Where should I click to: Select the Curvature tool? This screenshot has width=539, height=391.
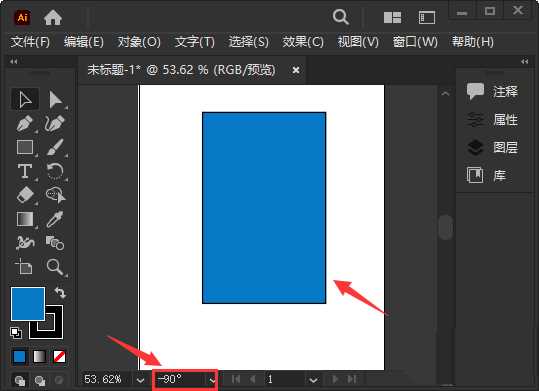(55, 123)
